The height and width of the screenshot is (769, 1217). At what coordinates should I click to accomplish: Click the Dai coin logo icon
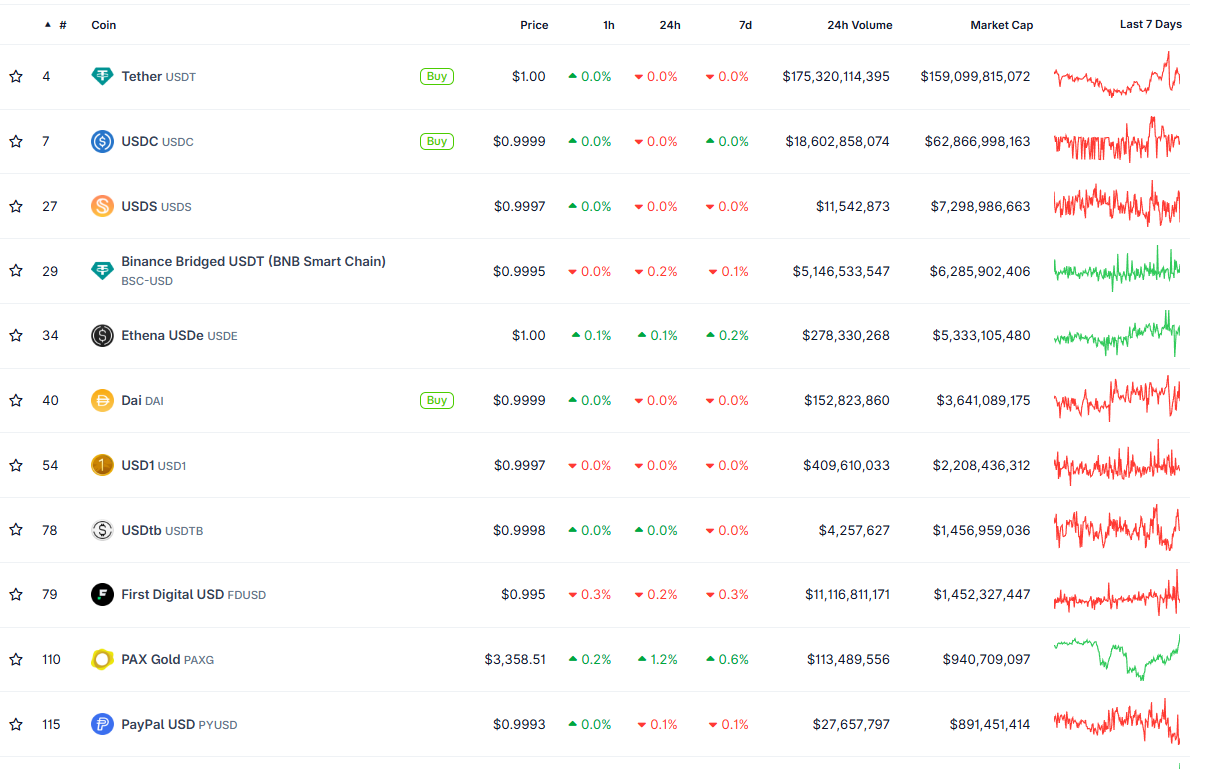click(x=102, y=400)
